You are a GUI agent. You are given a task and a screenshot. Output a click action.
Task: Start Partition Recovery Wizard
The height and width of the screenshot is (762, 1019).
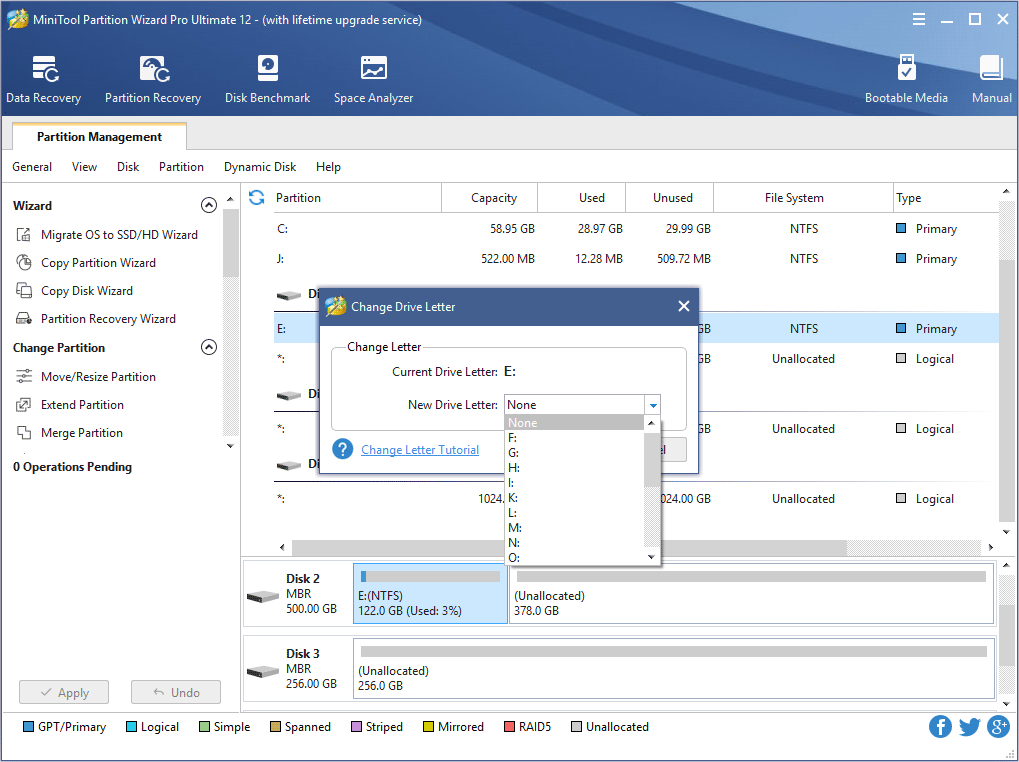pyautogui.click(x=96, y=318)
